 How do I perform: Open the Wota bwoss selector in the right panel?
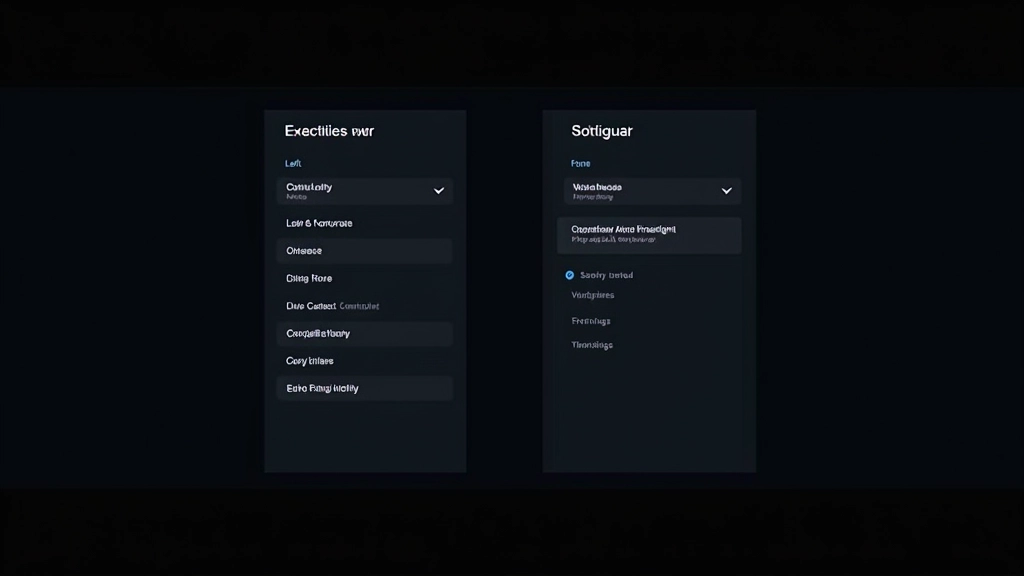pyautogui.click(x=652, y=190)
